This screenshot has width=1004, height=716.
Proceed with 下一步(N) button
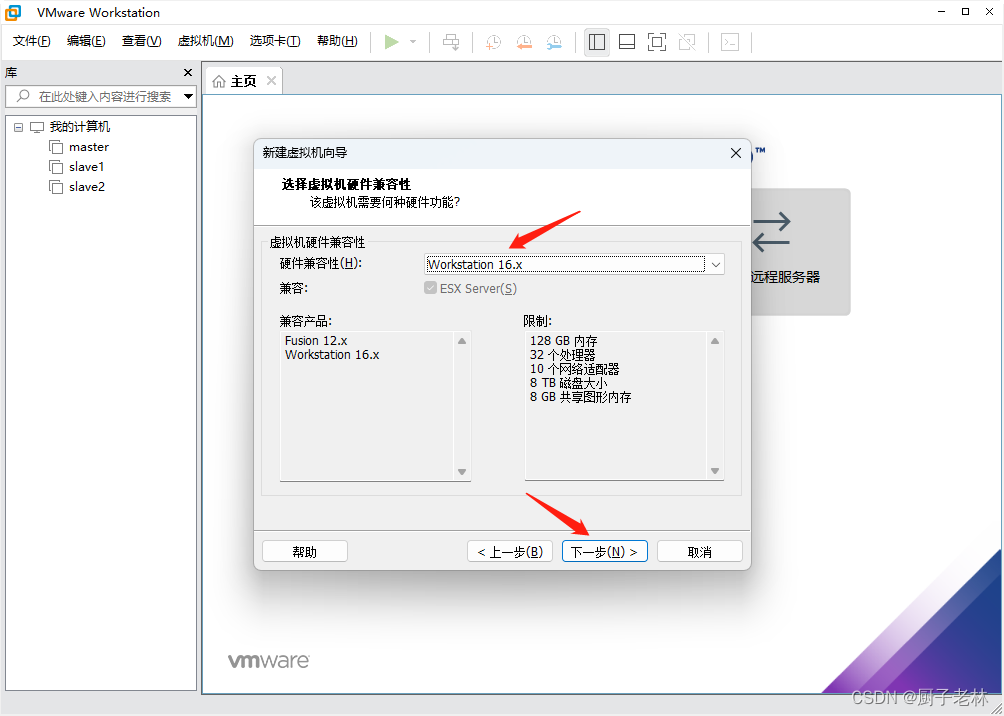point(604,551)
